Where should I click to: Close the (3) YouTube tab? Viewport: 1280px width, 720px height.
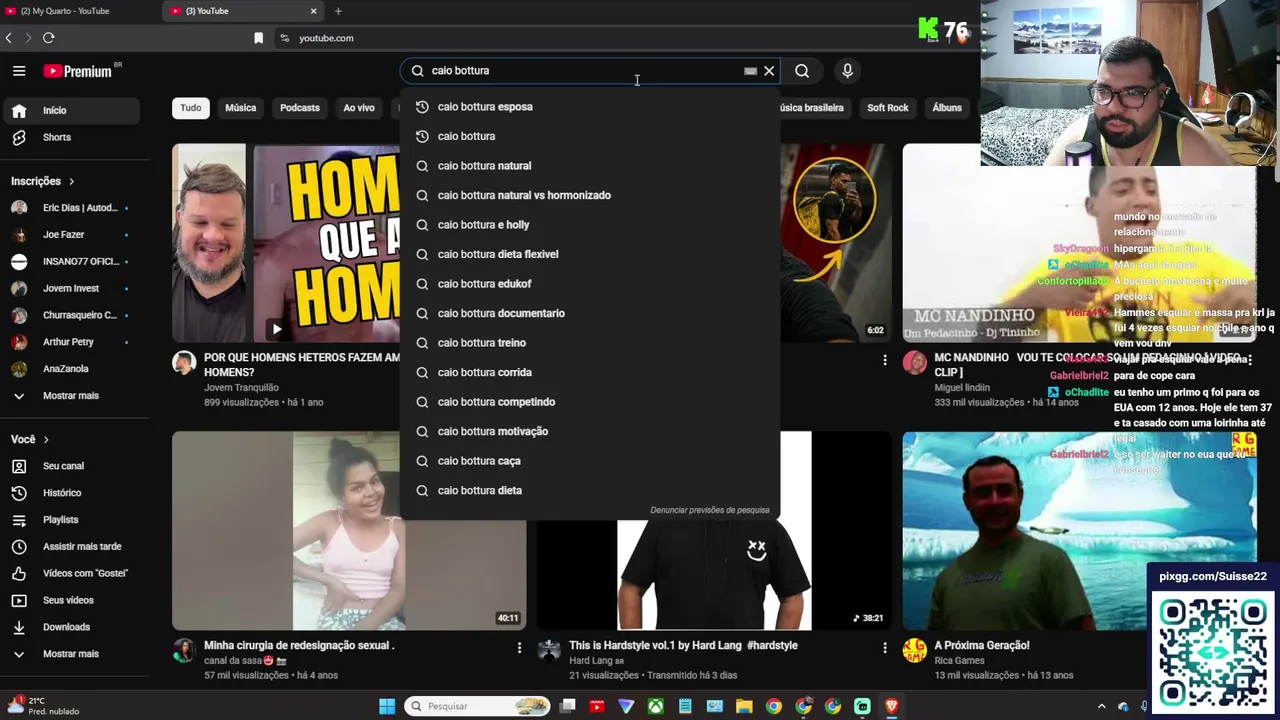click(313, 11)
